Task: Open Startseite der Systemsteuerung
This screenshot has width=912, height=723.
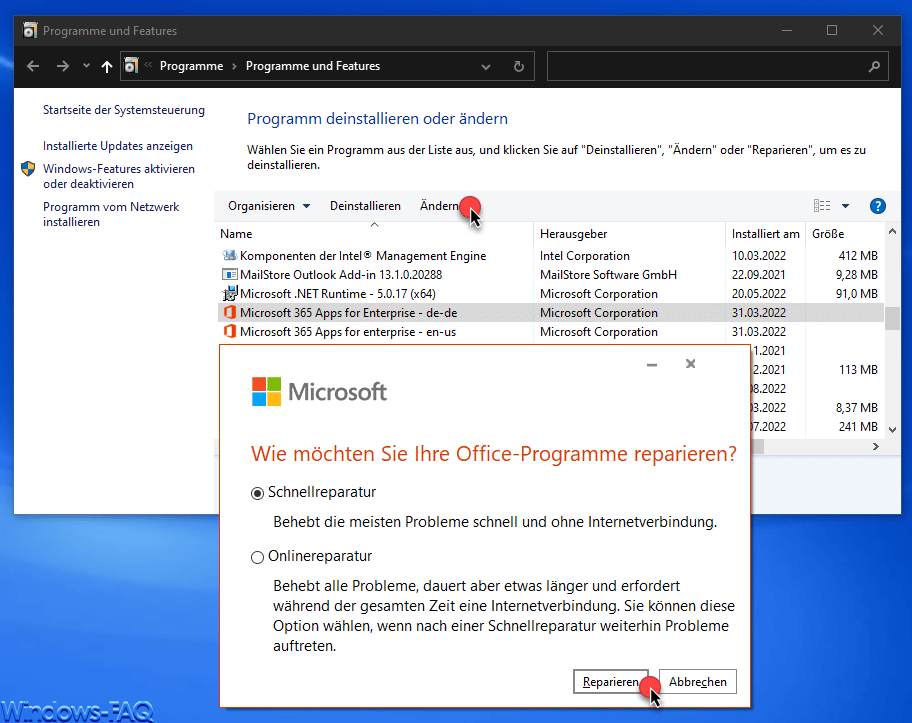Action: (x=124, y=110)
